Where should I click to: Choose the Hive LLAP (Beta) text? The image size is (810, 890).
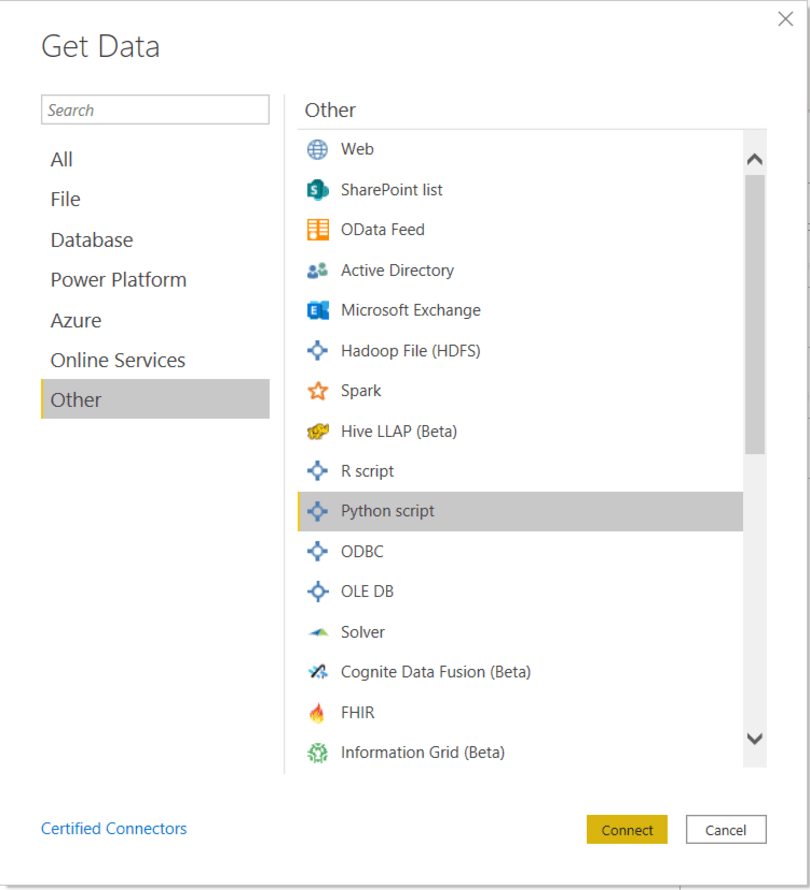[x=398, y=431]
